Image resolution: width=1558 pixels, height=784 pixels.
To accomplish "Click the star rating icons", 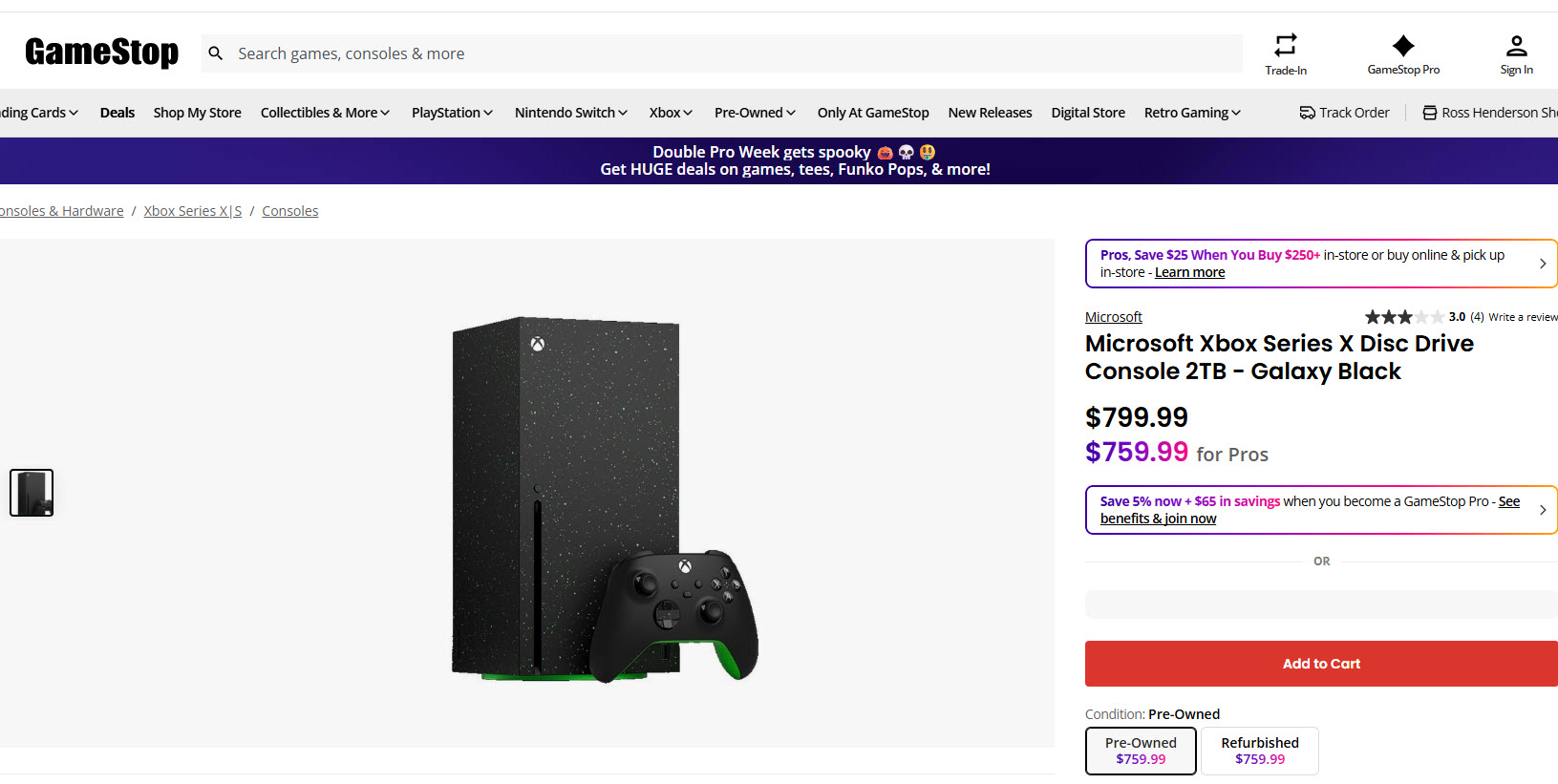I will 1403,317.
